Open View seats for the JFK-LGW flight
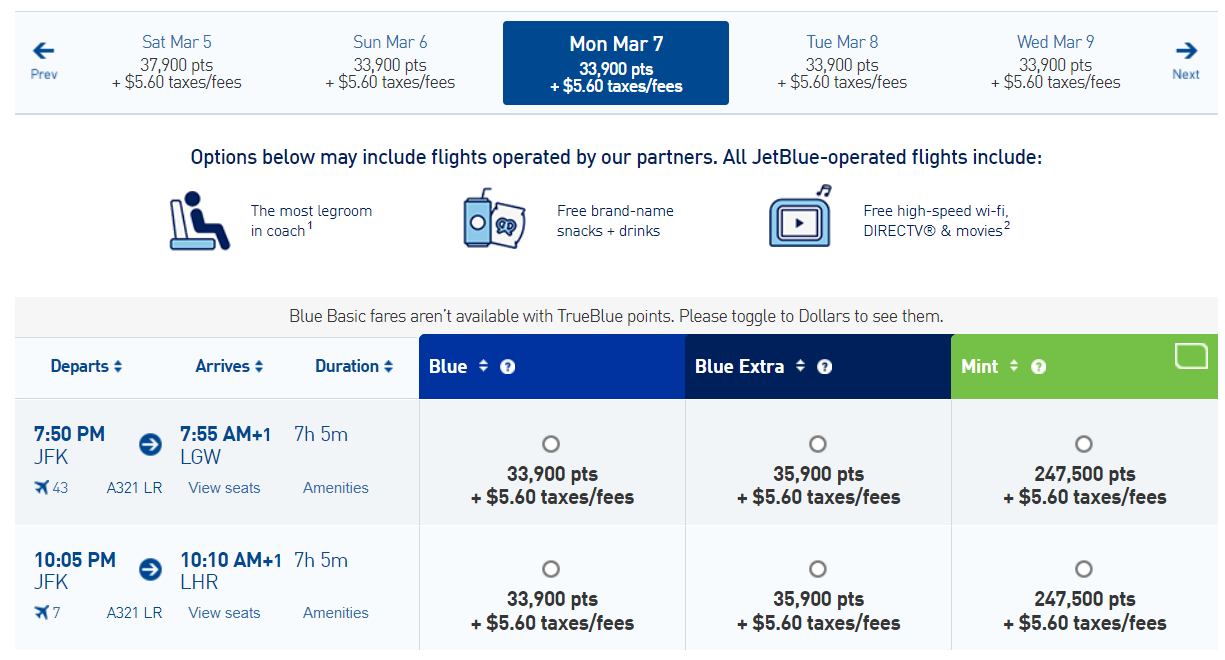This screenshot has height=660, width=1225. [223, 487]
